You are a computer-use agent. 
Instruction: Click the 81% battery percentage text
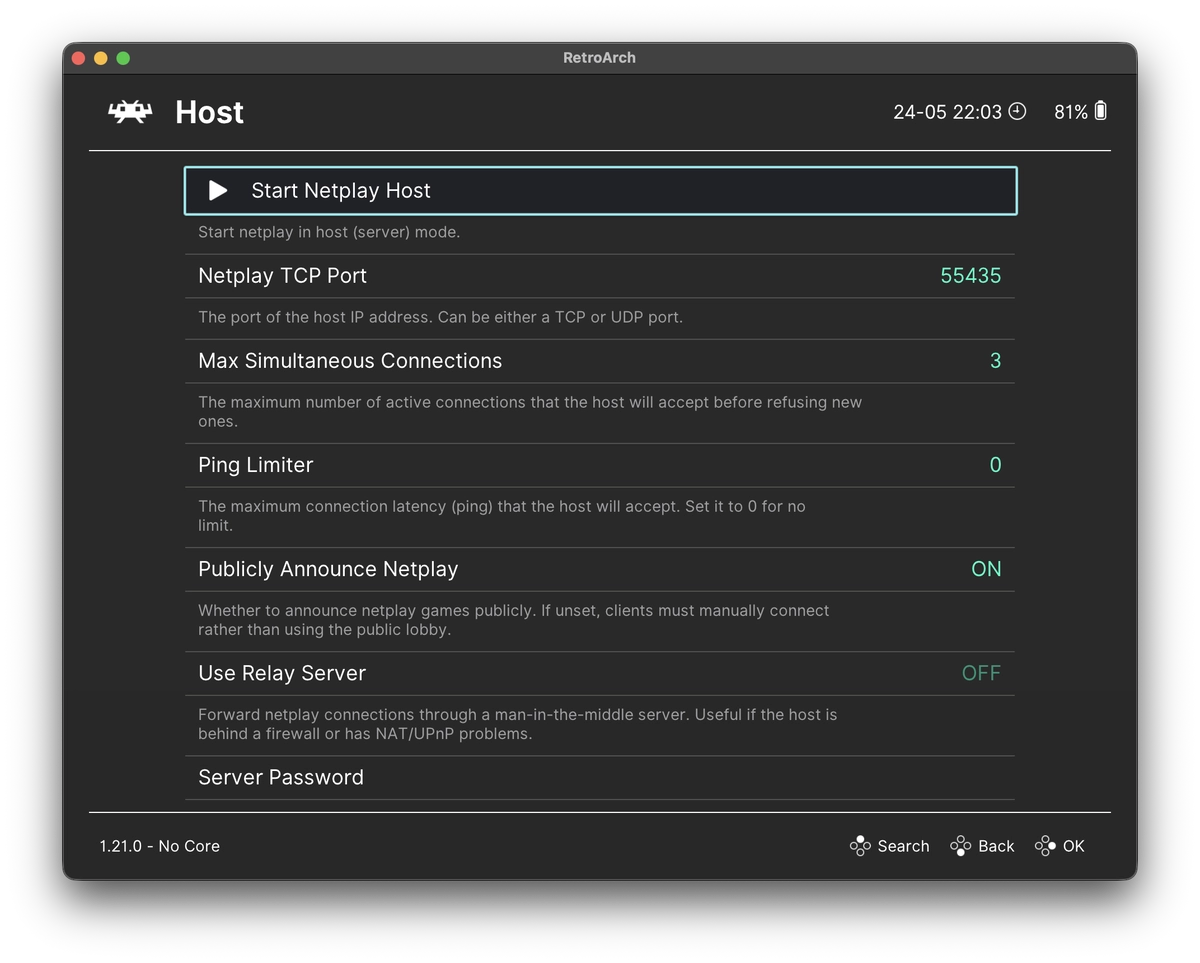(1070, 112)
